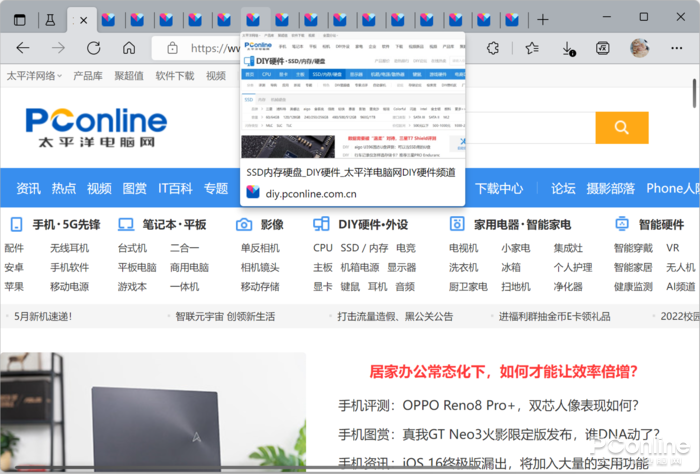Switch to the last PConline tab

512,20
